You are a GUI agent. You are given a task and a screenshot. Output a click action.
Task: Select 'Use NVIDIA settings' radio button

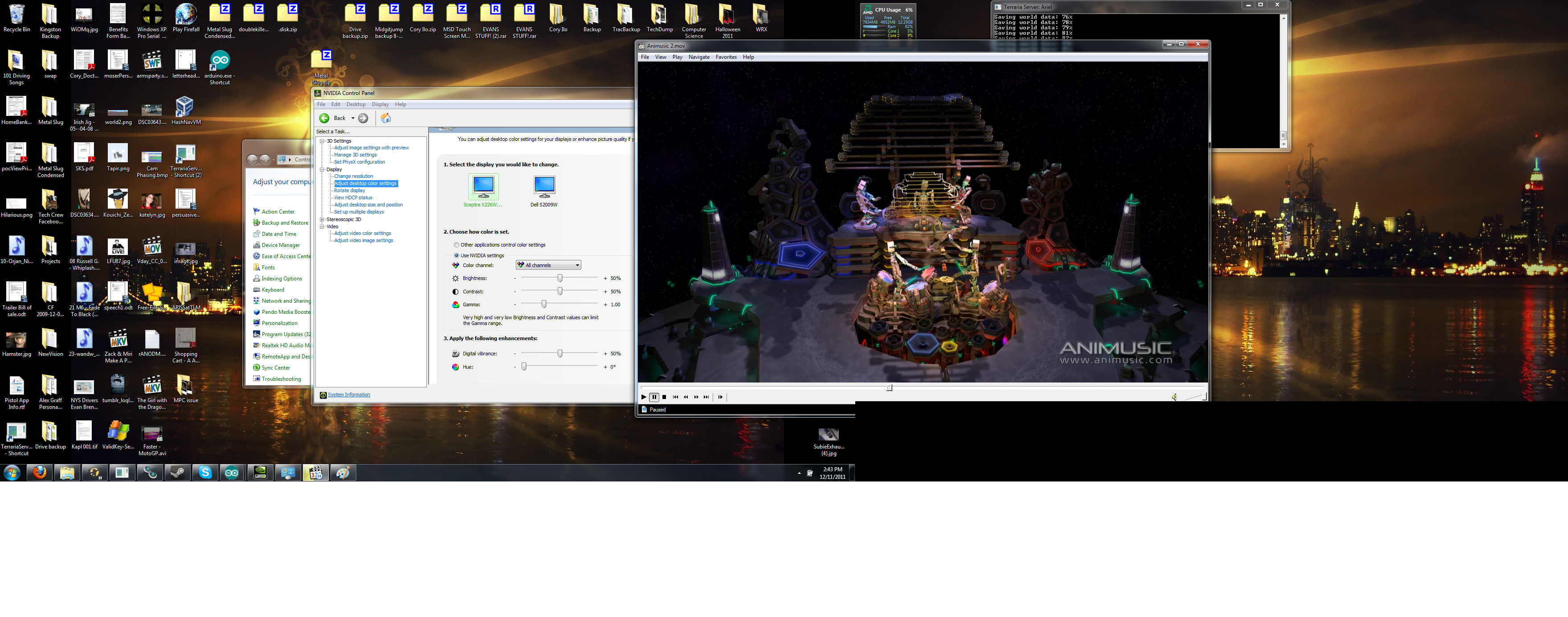point(457,255)
